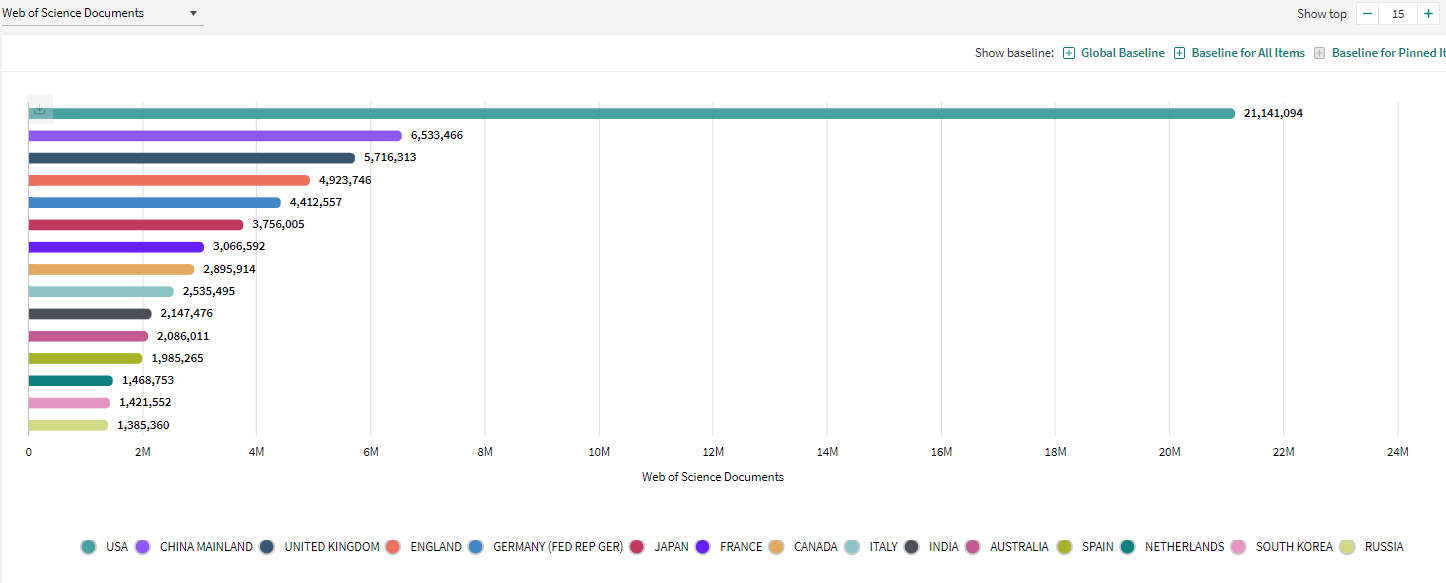Increase Show top count with plus button
The height and width of the screenshot is (583, 1446).
(1428, 14)
